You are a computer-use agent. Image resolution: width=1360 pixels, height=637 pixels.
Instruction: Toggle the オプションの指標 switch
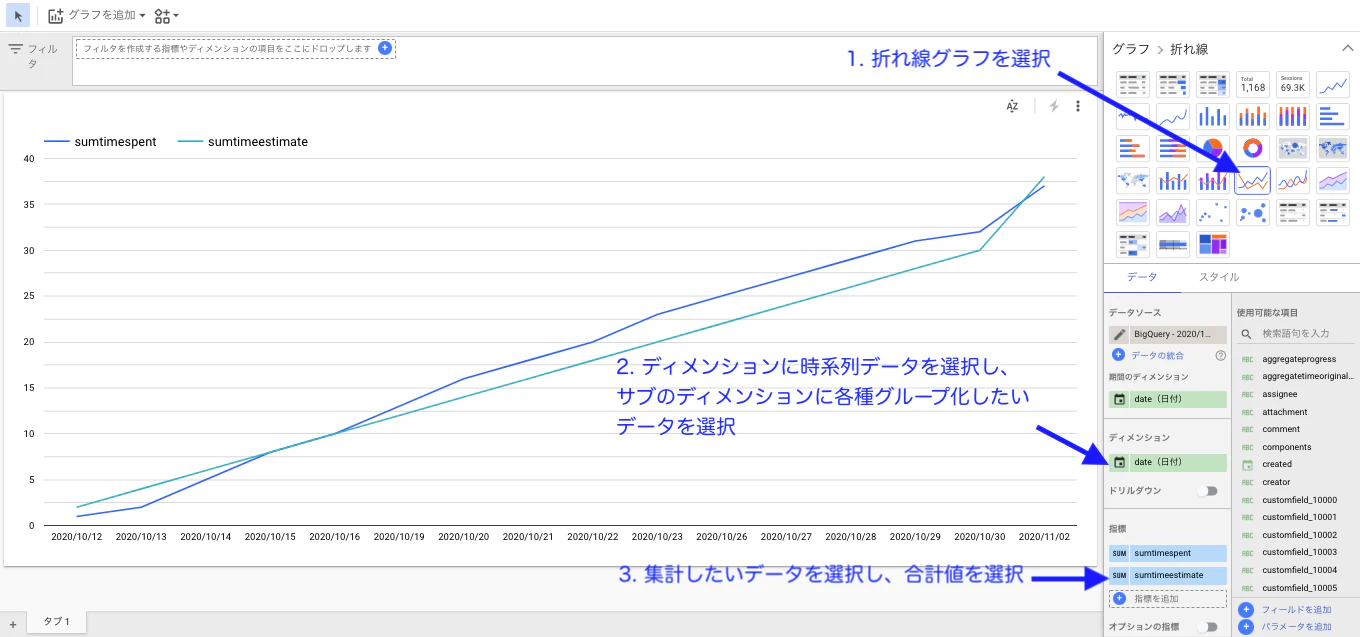[1210, 627]
